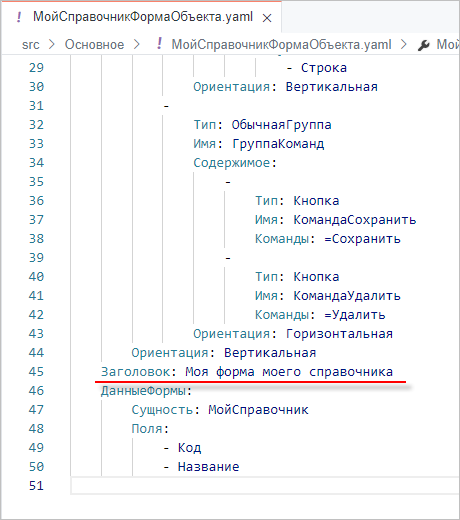The image size is (460, 520).
Task: Expand chevron after Основное breadcrumb
Action: click(137, 44)
